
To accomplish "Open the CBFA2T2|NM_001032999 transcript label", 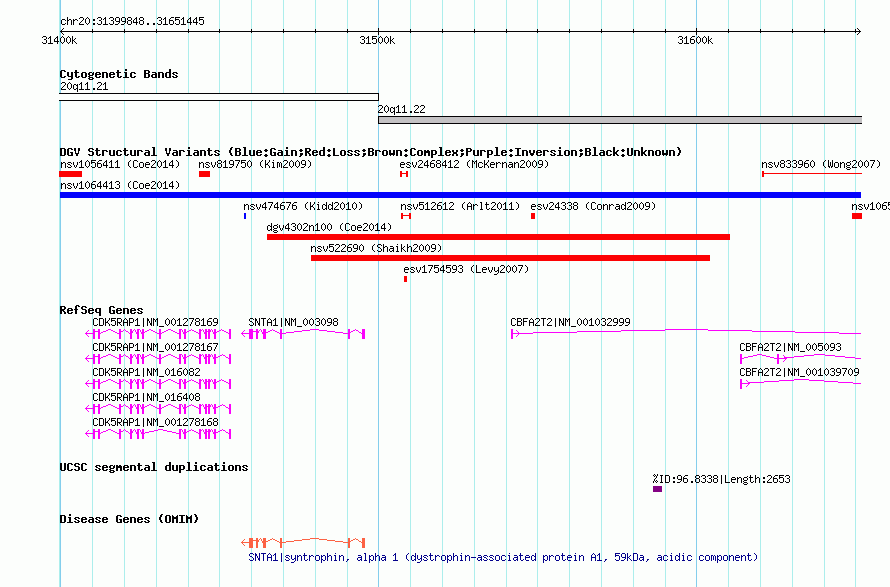I will [570, 322].
